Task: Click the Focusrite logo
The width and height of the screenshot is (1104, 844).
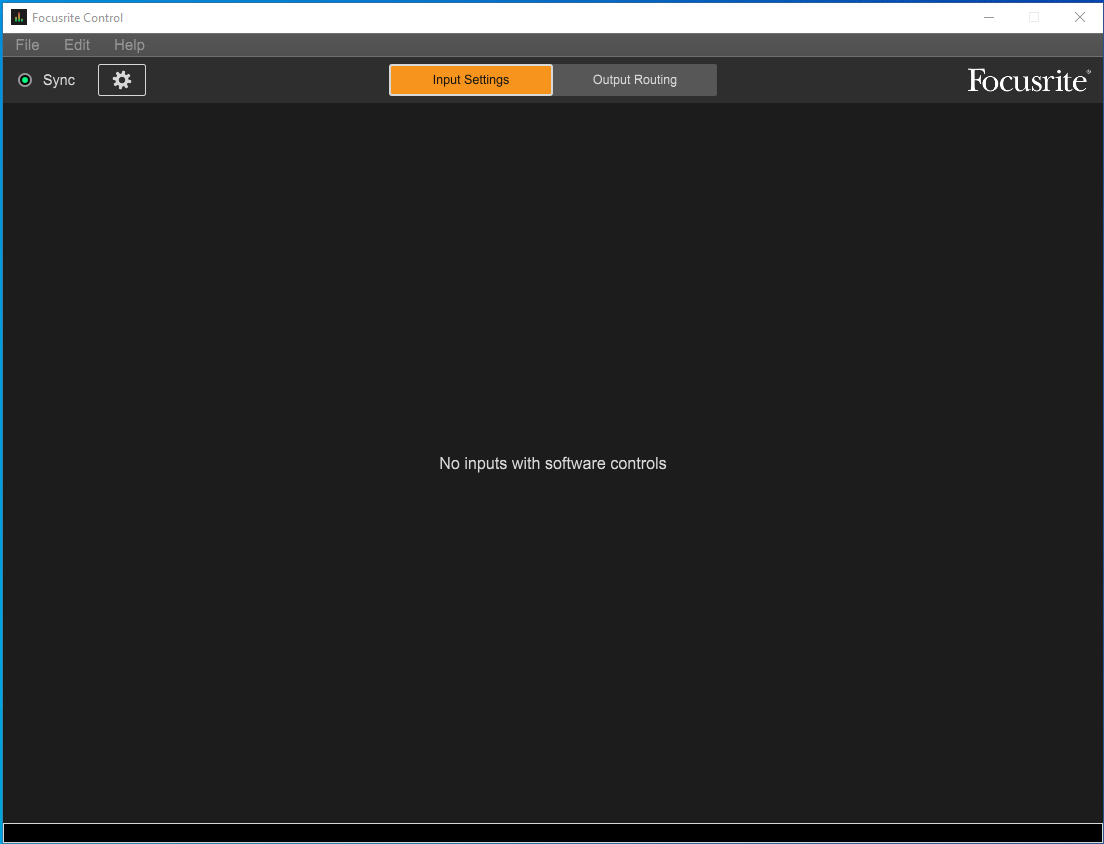Action: coord(1026,81)
